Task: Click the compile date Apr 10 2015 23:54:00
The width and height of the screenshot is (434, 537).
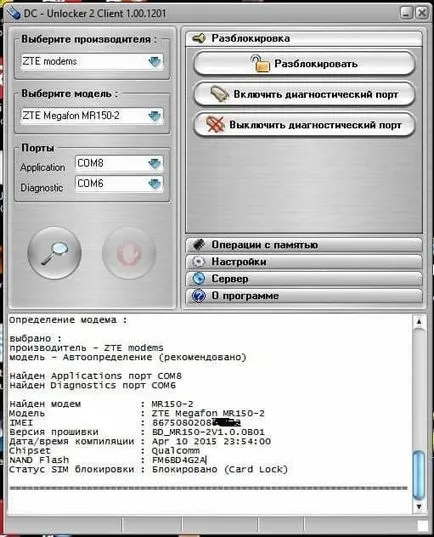Action: pyautogui.click(x=211, y=441)
